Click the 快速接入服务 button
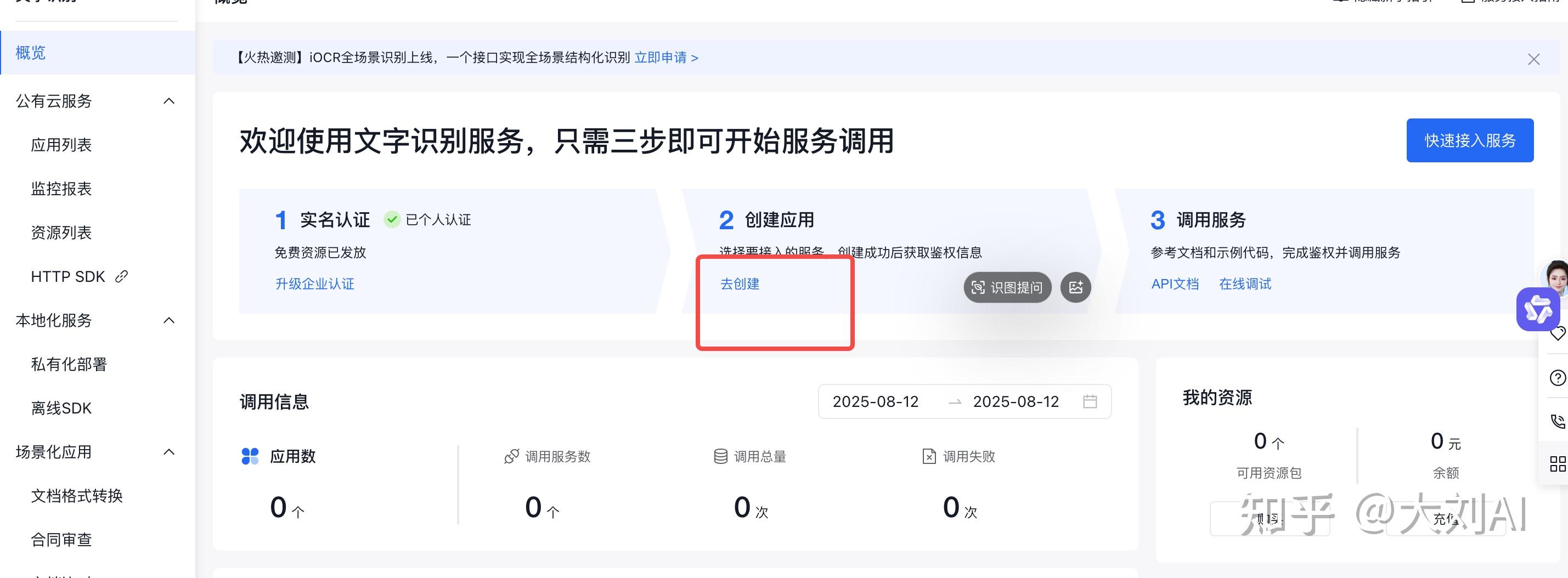This screenshot has width=1568, height=578. click(1469, 140)
